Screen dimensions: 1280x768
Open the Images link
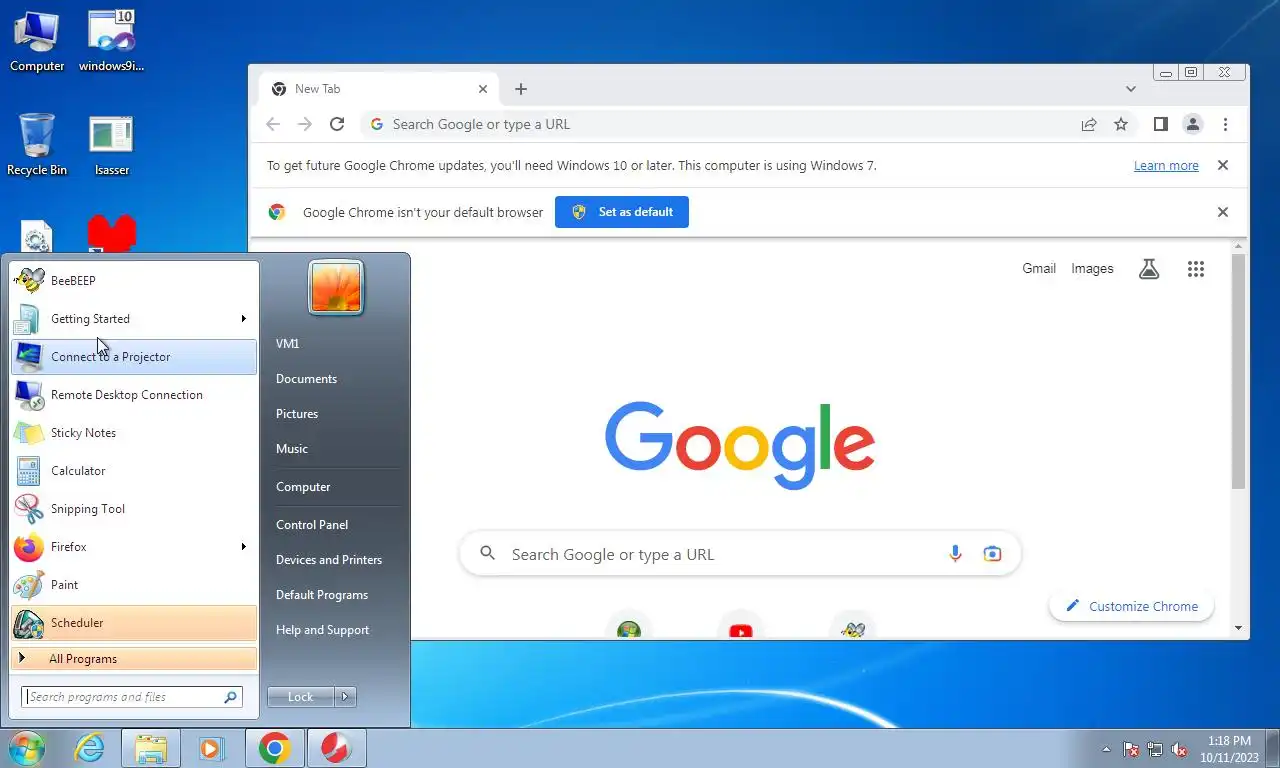[1092, 268]
